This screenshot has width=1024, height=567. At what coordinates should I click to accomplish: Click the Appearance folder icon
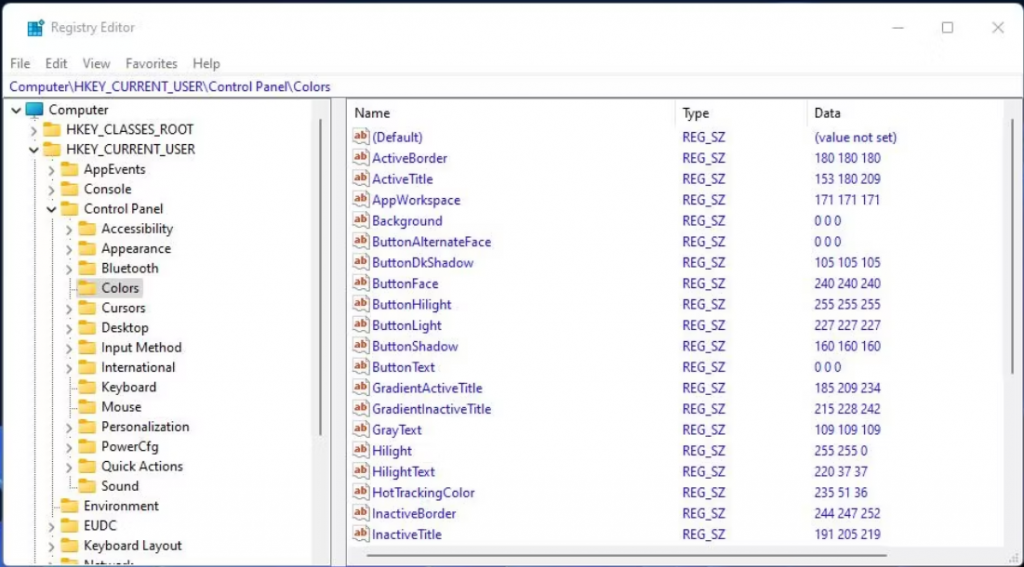click(x=87, y=248)
